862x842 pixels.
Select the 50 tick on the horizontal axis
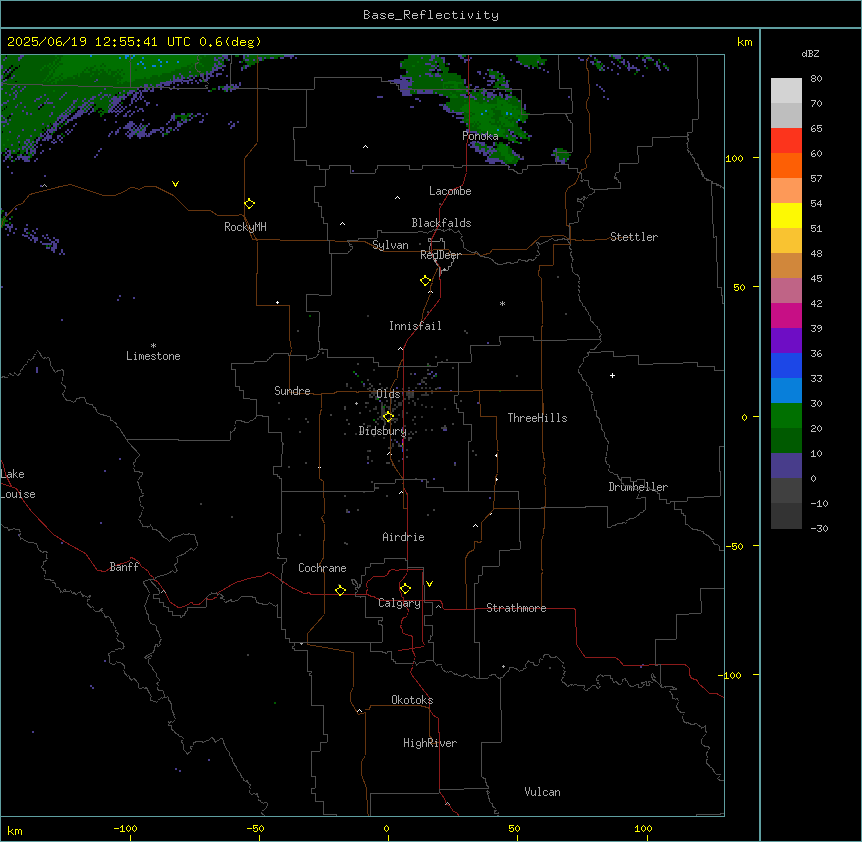click(x=514, y=829)
